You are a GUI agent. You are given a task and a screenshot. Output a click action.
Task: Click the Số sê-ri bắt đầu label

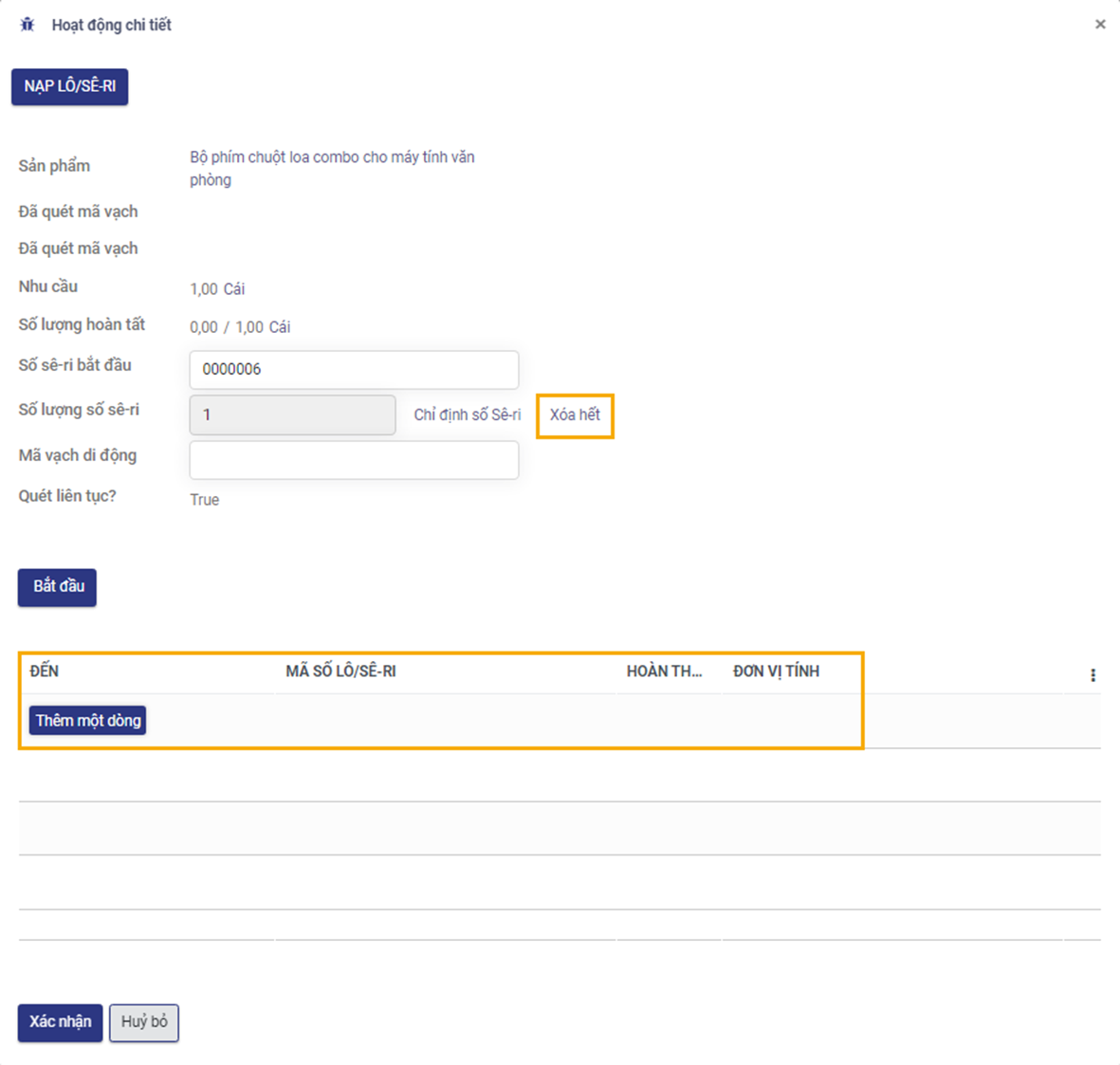click(x=75, y=365)
